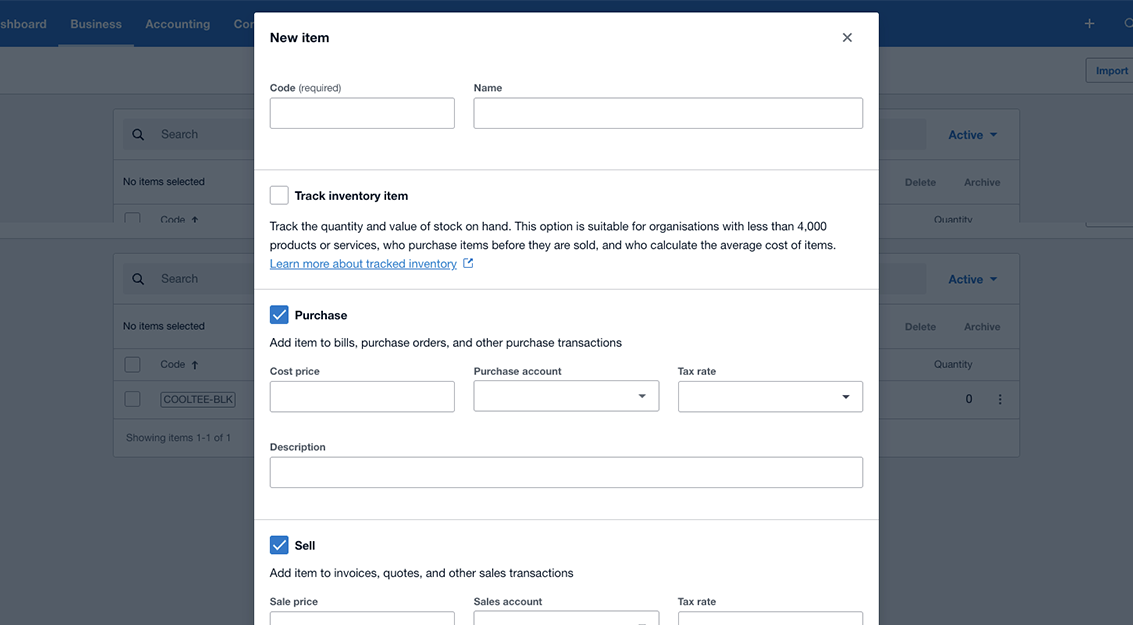1133x625 pixels.
Task: Uncheck the Purchase checkbox
Action: coord(279,315)
